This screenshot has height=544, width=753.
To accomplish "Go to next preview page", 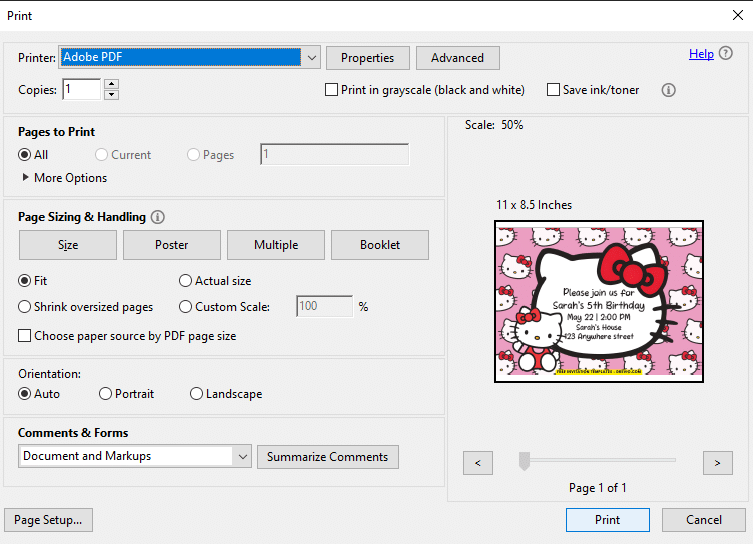I will point(717,463).
